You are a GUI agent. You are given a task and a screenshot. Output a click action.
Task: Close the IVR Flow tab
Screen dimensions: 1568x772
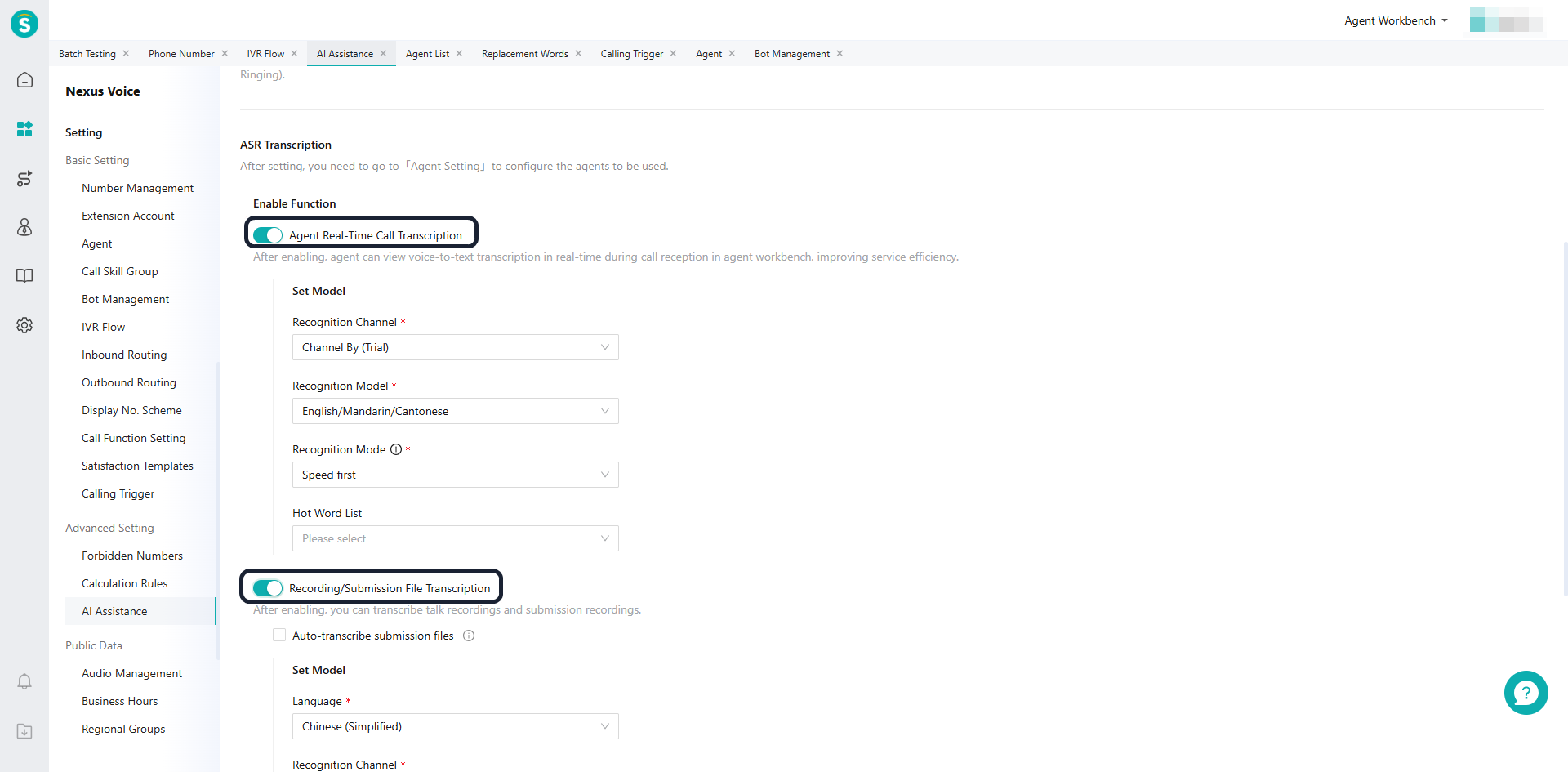(x=294, y=54)
